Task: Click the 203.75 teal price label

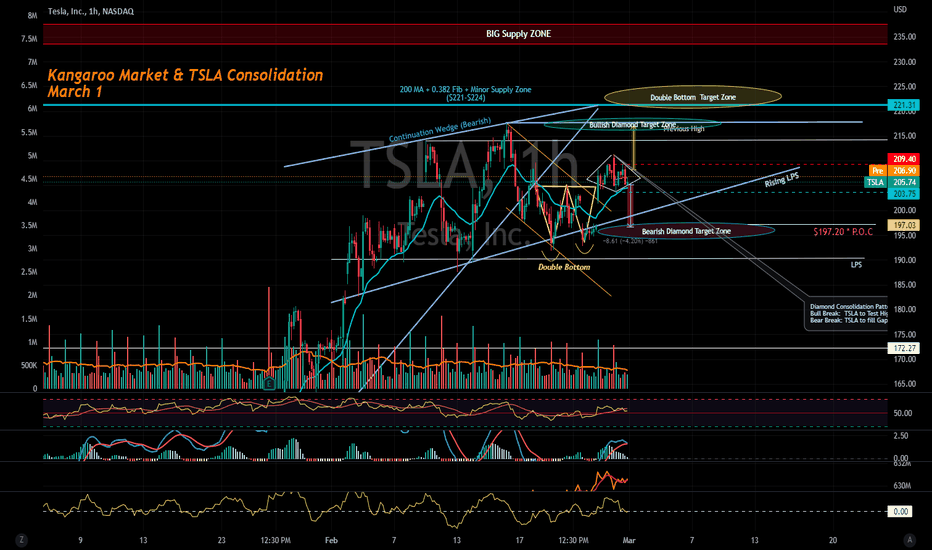Action: coord(903,194)
